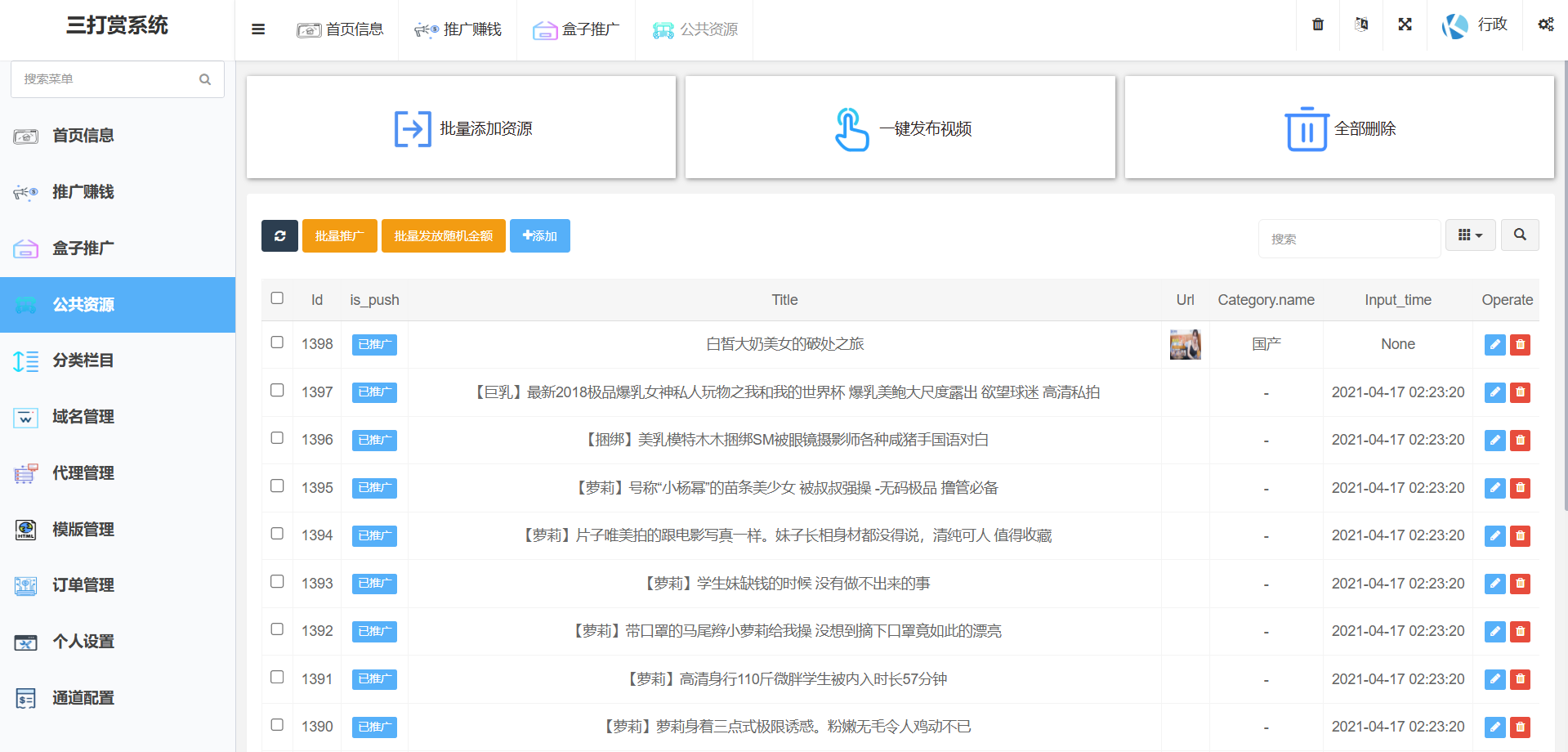1568x752 pixels.
Task: Click the blue 添加 button
Action: (539, 236)
